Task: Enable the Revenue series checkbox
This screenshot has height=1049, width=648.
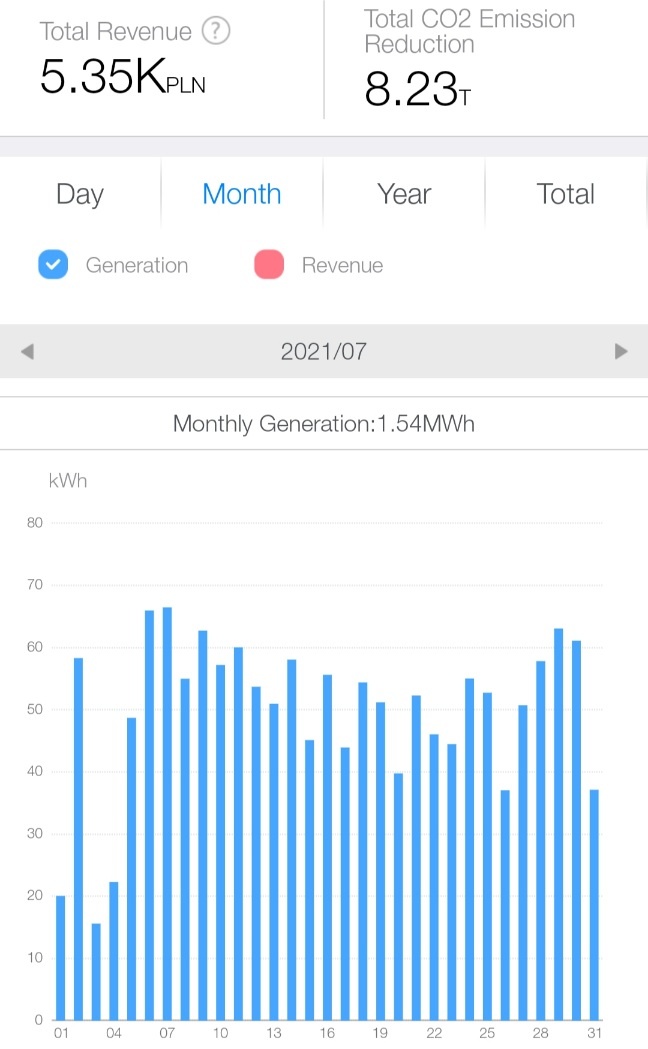Action: tap(269, 264)
